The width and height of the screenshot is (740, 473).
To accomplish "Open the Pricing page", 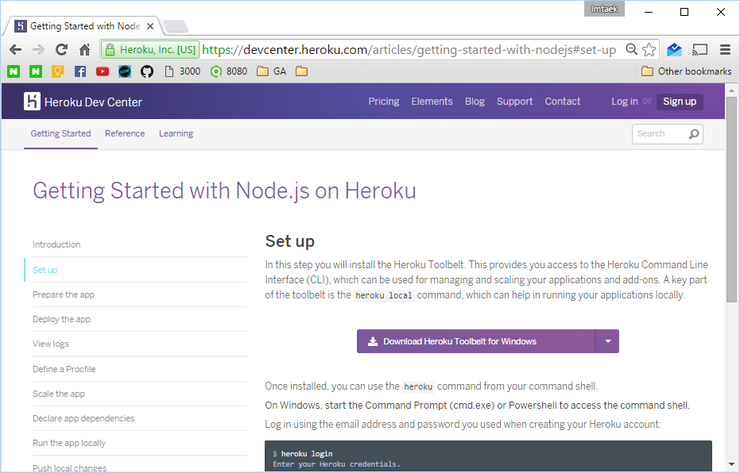I will tap(384, 101).
